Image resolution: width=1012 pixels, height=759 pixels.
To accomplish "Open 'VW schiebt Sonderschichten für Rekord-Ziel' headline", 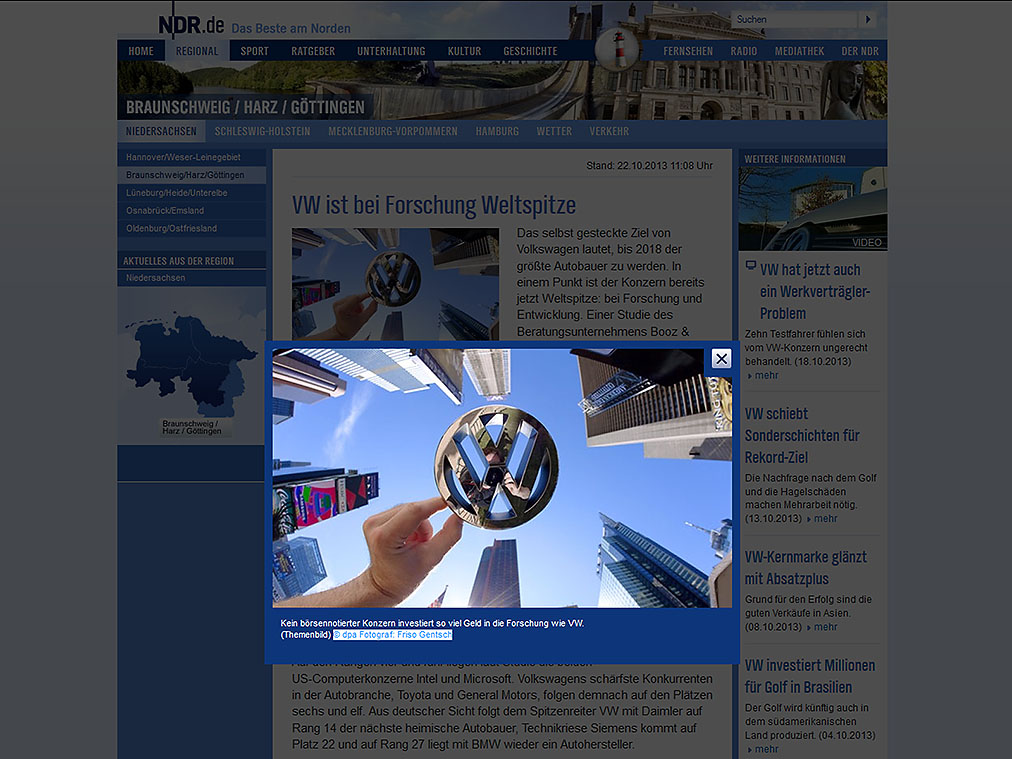I will (x=802, y=436).
